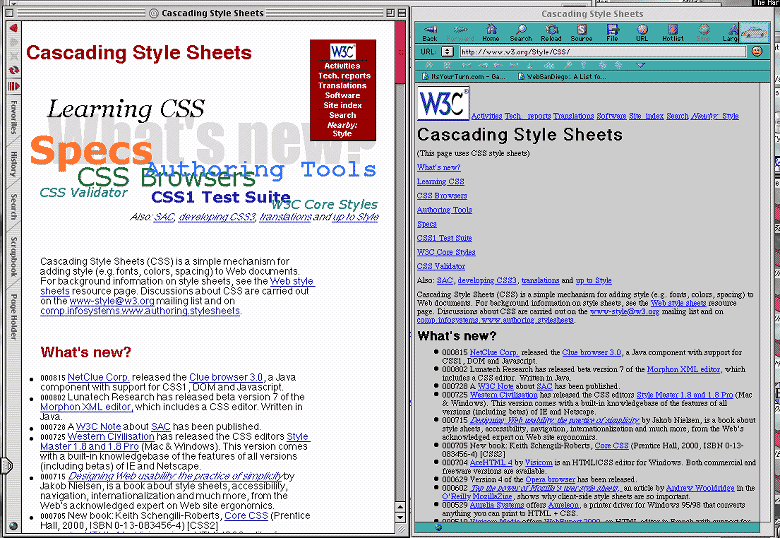Image resolution: width=780 pixels, height=538 pixels.
Task: Open the Software link in right browser top row
Action: point(611,116)
